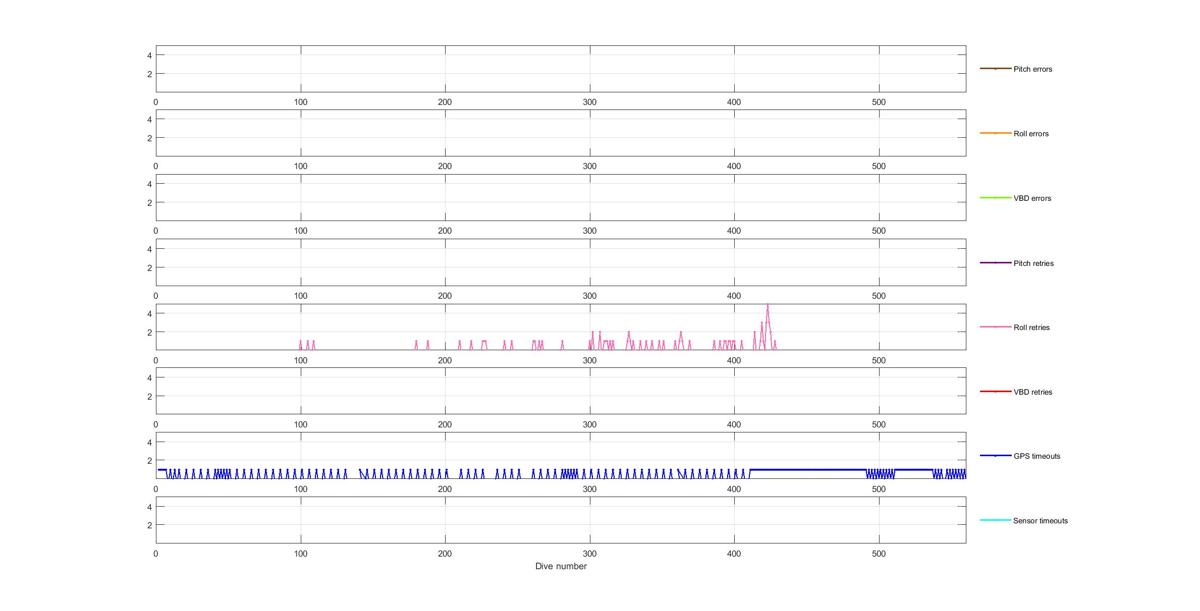Click the Pitch retries legend label
The height and width of the screenshot is (611, 1200).
pos(1033,263)
